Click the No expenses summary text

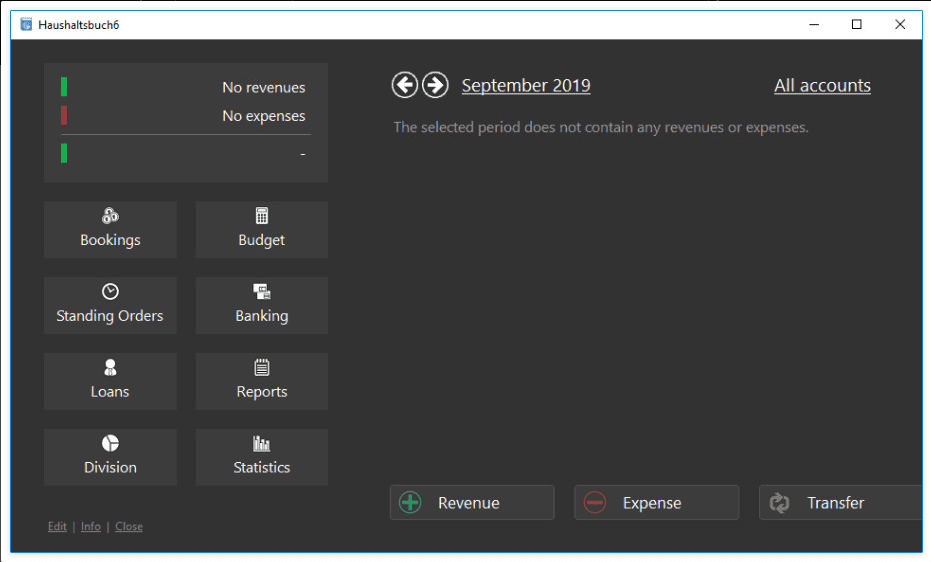click(264, 116)
